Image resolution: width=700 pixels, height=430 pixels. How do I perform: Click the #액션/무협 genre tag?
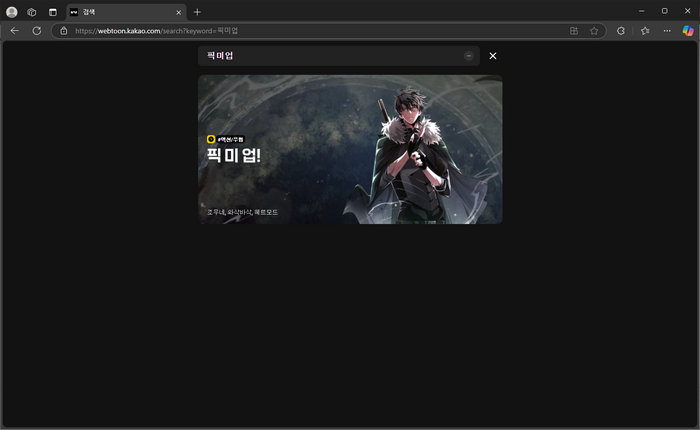point(231,139)
